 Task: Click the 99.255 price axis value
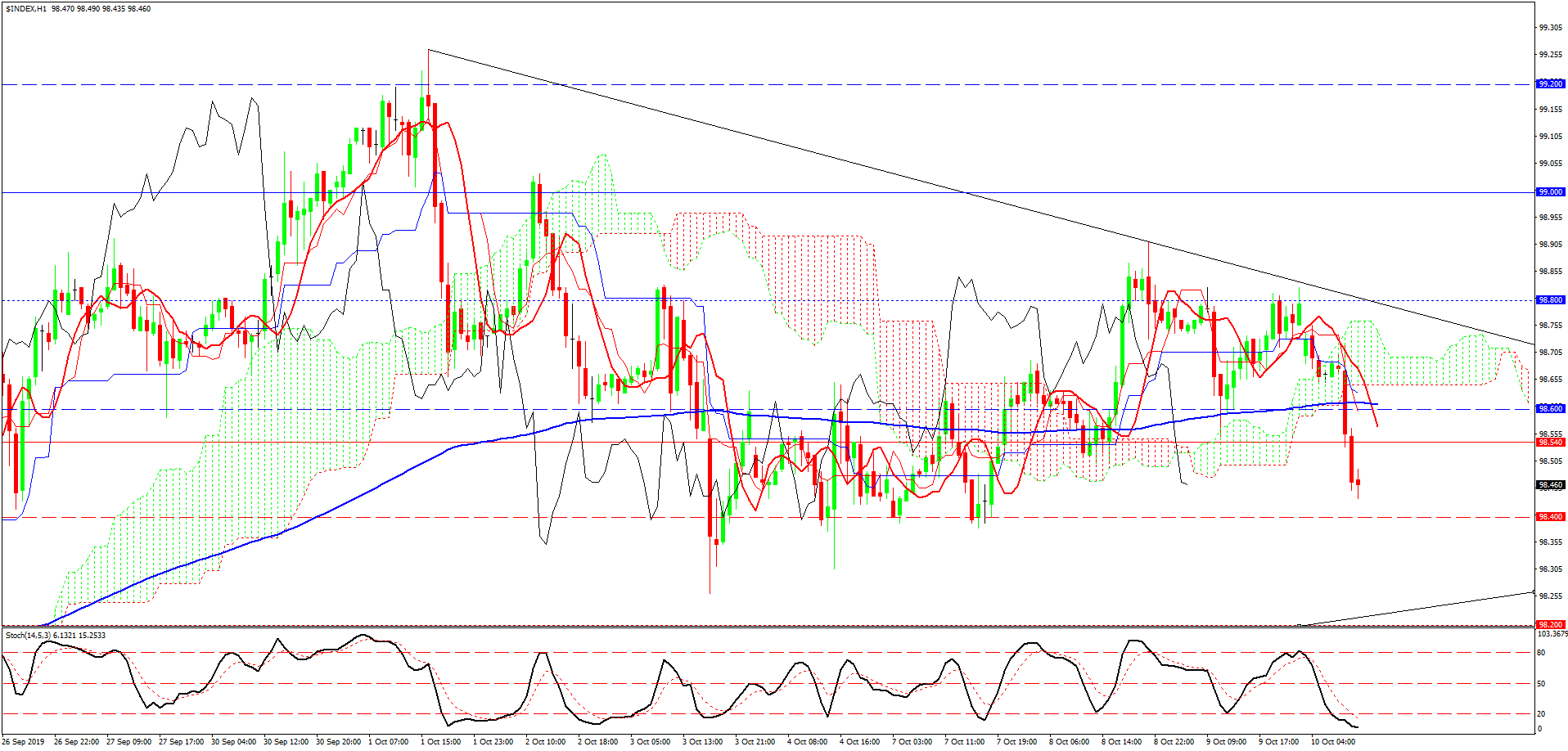pos(1551,55)
